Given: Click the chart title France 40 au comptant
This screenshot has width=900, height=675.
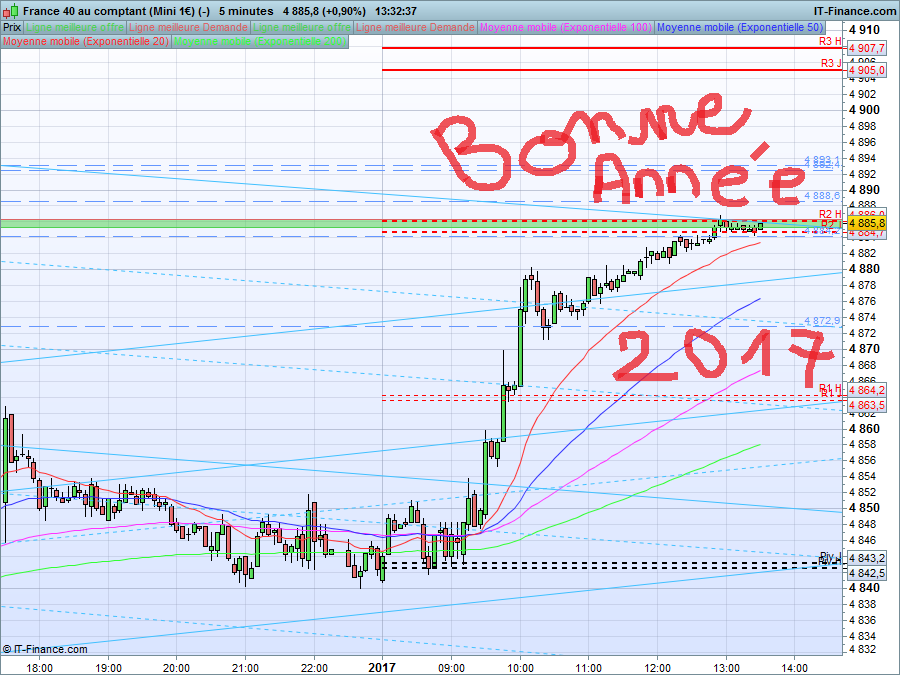Looking at the screenshot, I should 117,11.
